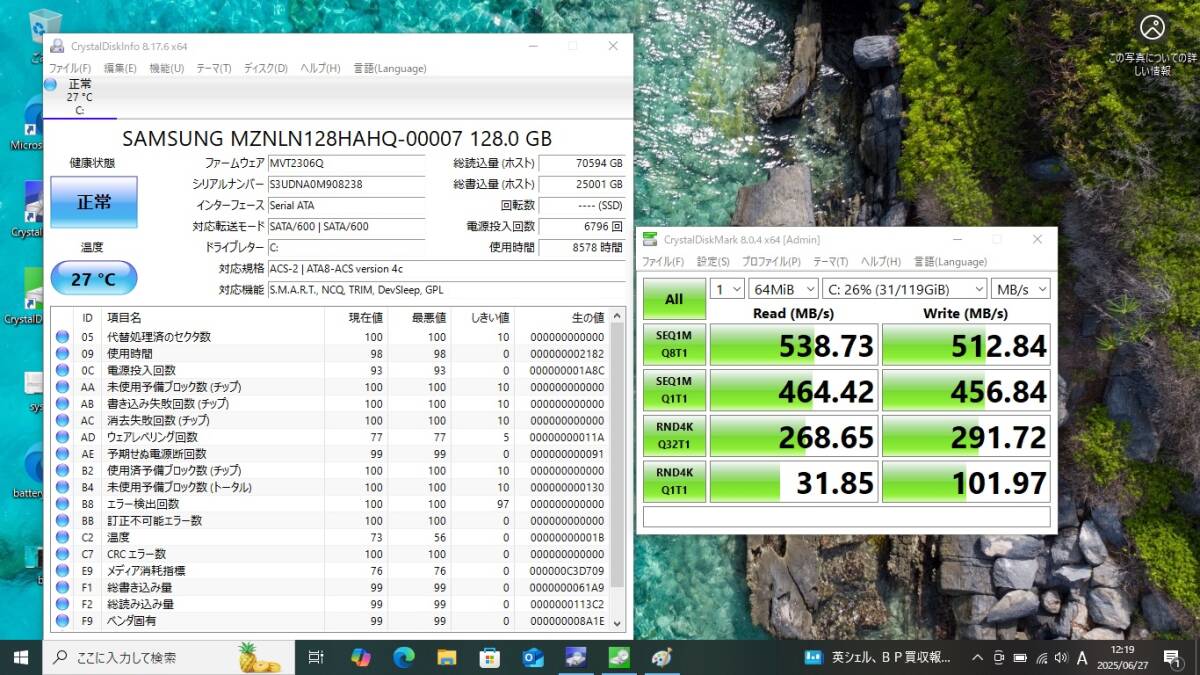Show hidden system tray icons chevron
Image resolution: width=1200 pixels, height=675 pixels.
point(977,657)
